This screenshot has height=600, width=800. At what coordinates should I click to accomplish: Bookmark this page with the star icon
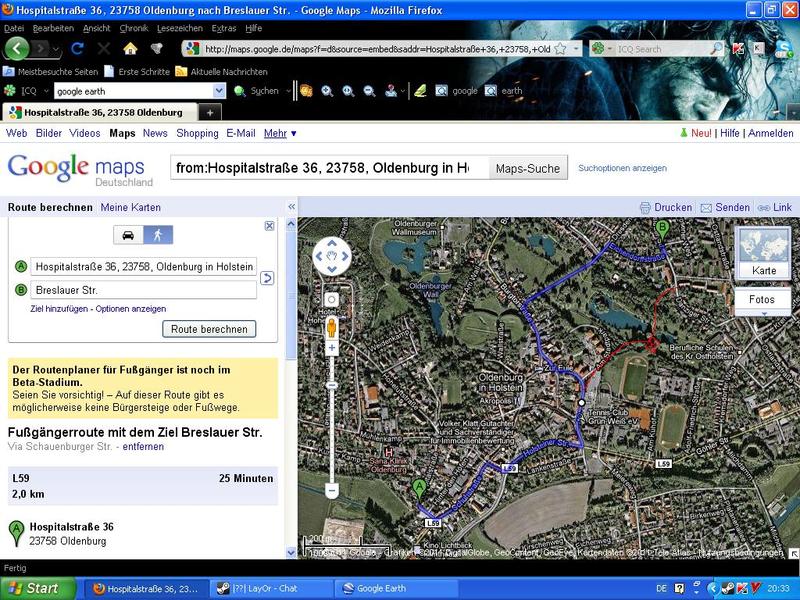coord(560,49)
